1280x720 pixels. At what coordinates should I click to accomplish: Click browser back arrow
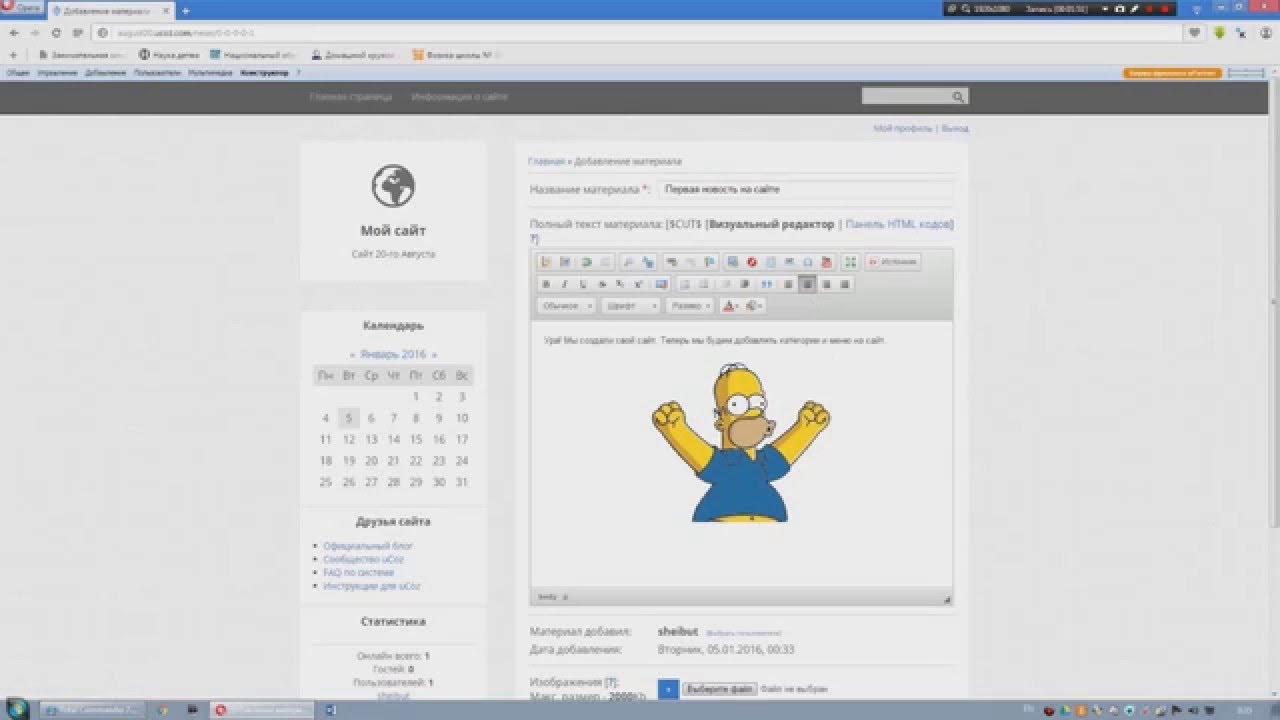point(14,32)
